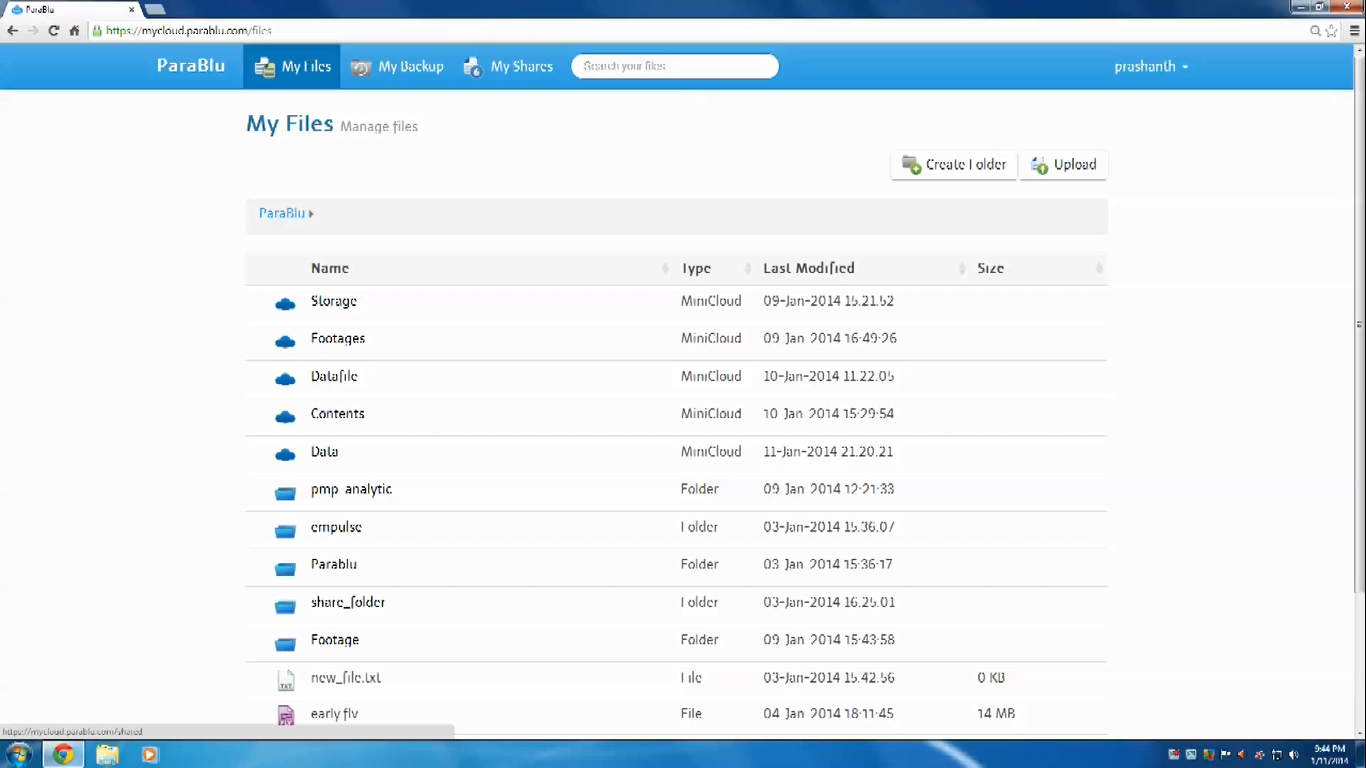Click the Upload button

pyautogui.click(x=1064, y=165)
